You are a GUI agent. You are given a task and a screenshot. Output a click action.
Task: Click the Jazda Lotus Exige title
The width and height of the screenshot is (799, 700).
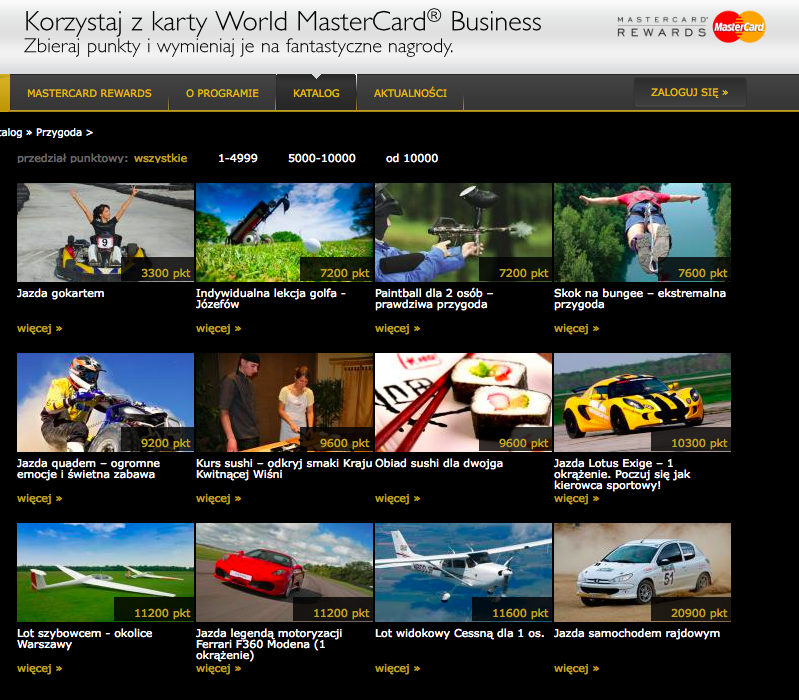pos(622,474)
